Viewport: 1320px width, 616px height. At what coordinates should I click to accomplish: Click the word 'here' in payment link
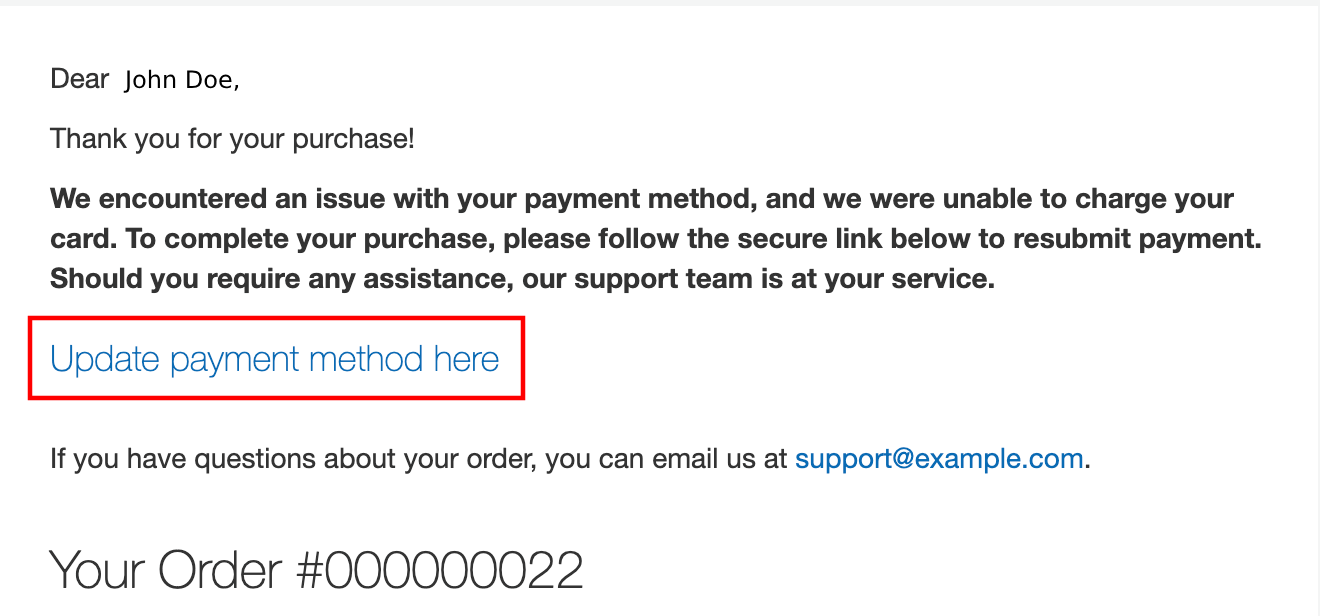(466, 359)
